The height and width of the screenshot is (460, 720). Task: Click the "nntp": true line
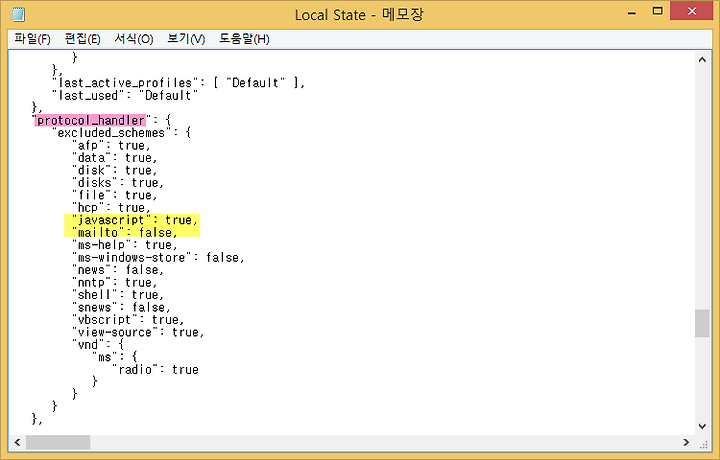pyautogui.click(x=115, y=282)
